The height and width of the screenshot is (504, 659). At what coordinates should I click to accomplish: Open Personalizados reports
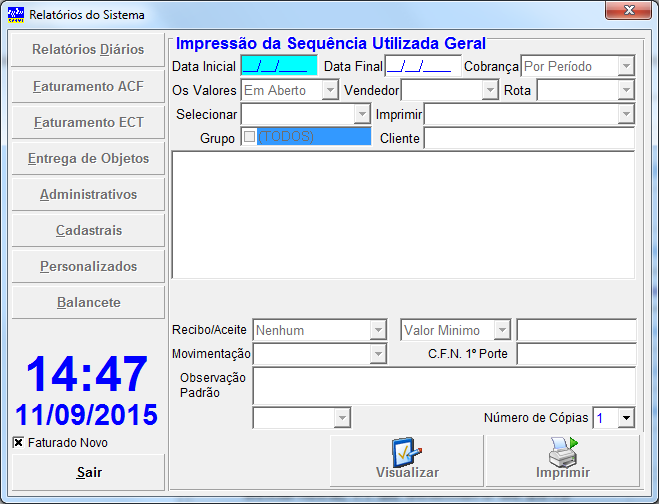pos(88,267)
